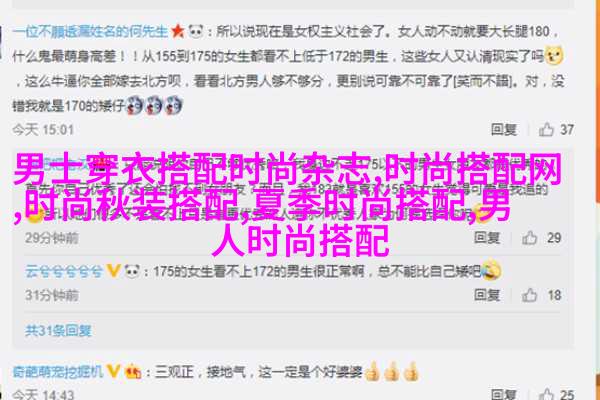600x400 pixels.
Task: Click the panda icon after the star badge
Action: [x=196, y=31]
